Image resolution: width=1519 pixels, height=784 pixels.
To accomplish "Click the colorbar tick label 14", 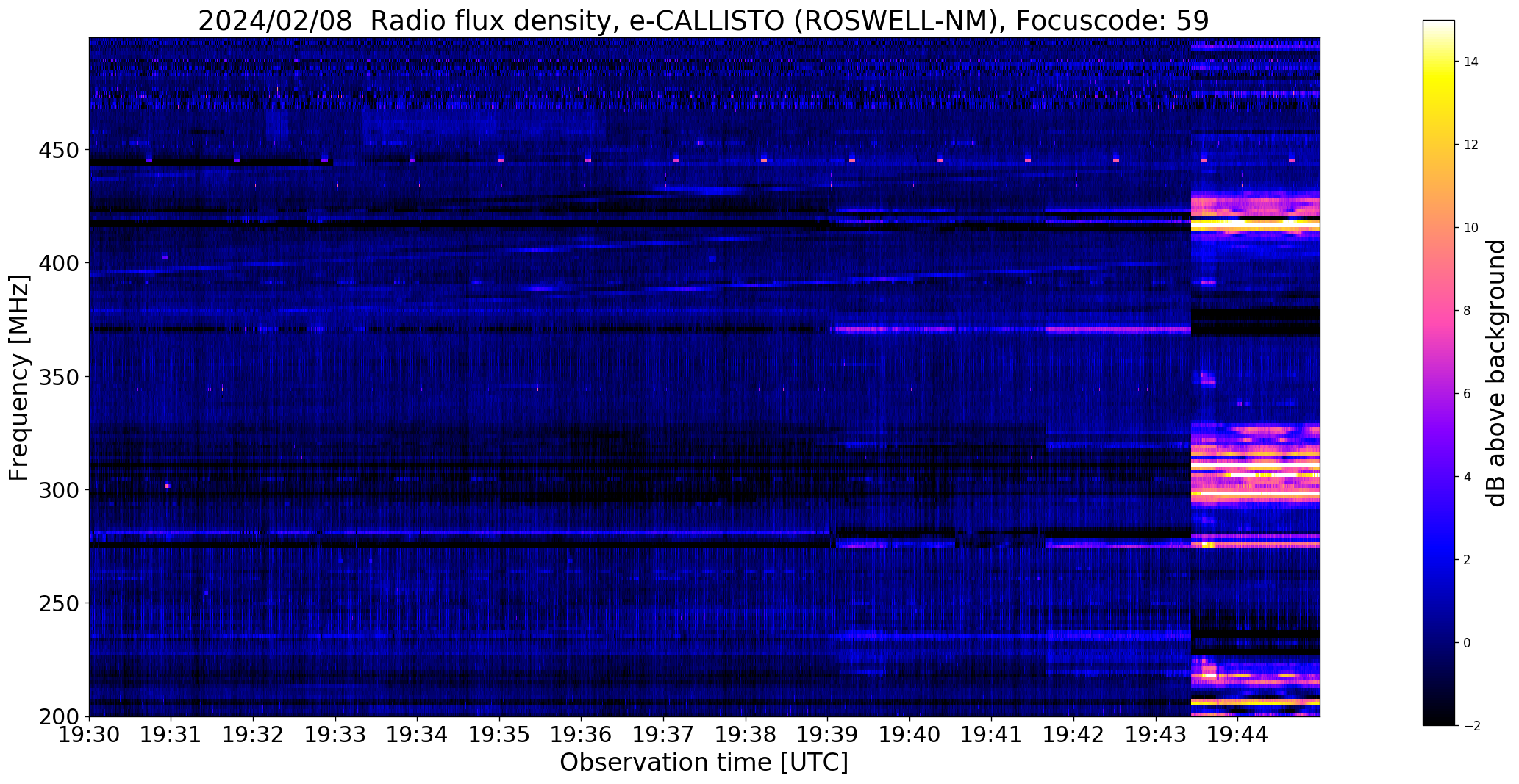I will [x=1471, y=62].
